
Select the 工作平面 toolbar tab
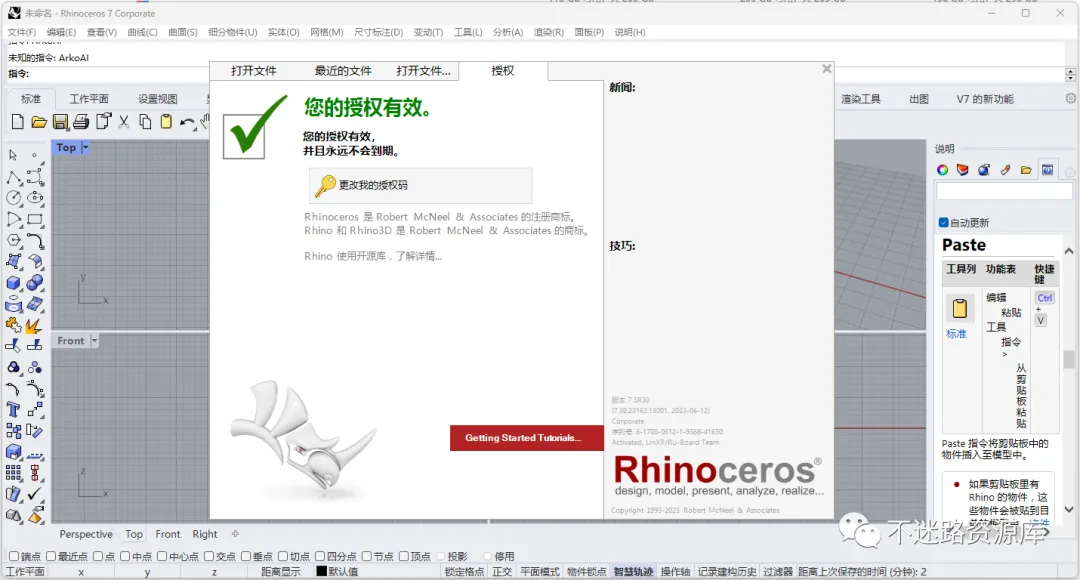[89, 99]
